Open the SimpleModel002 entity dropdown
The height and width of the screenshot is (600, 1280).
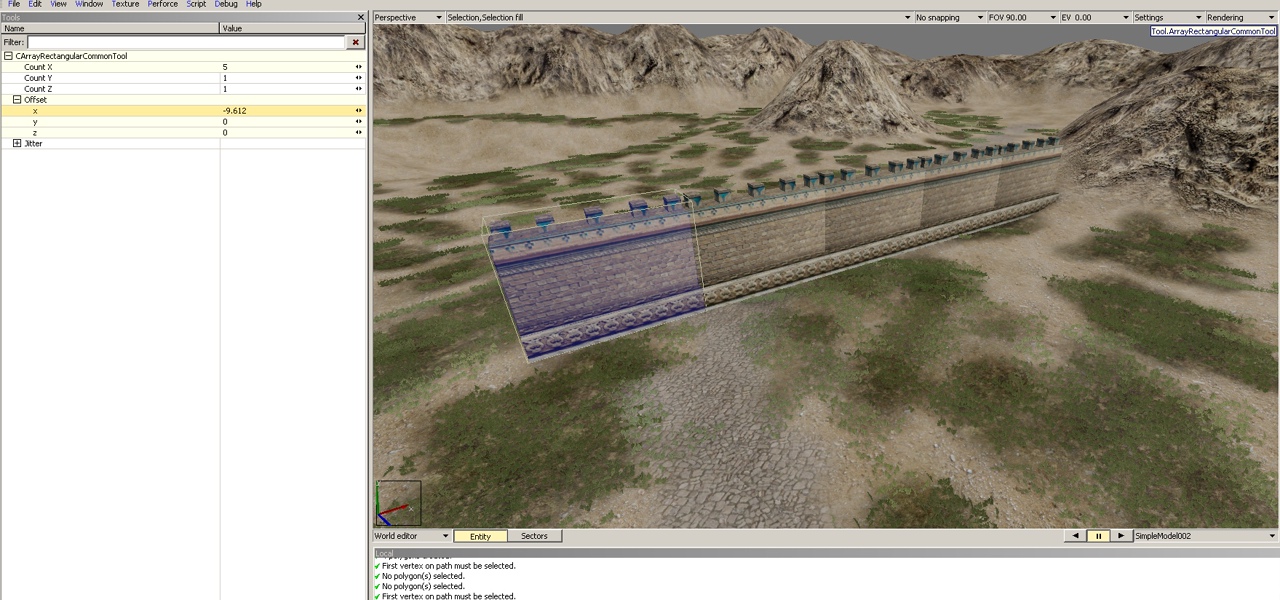tap(1205, 536)
